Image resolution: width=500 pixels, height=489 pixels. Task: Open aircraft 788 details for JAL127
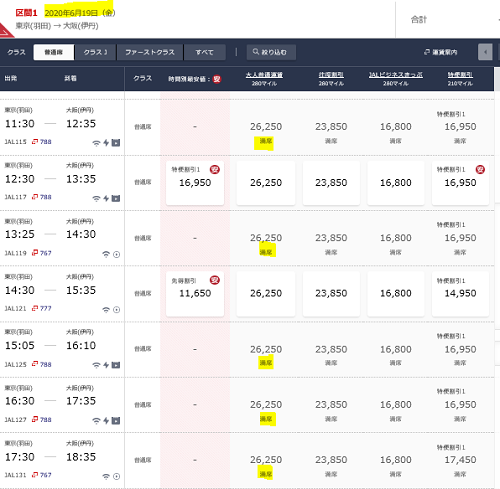point(42,419)
